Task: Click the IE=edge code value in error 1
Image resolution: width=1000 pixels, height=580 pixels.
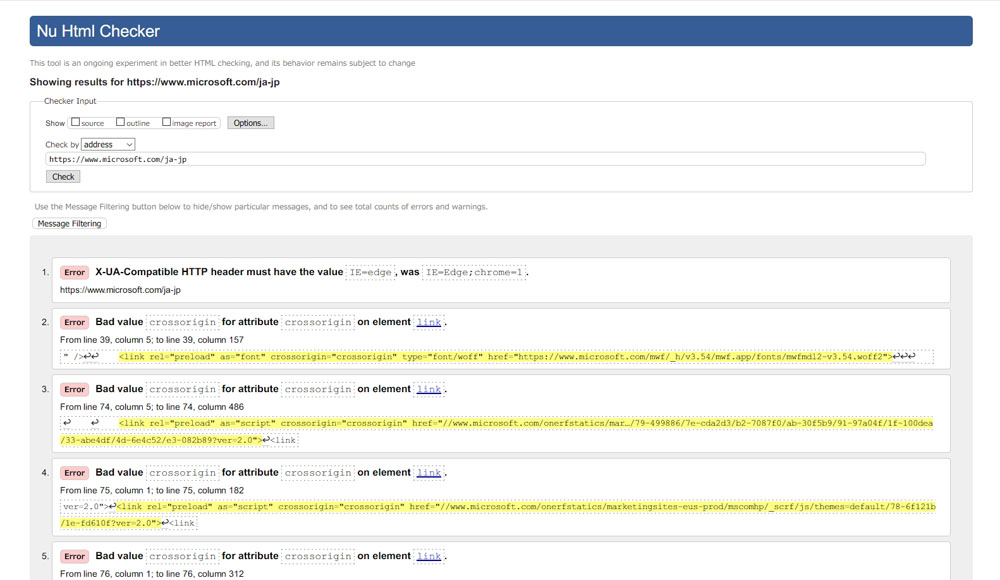Action: coord(371,272)
